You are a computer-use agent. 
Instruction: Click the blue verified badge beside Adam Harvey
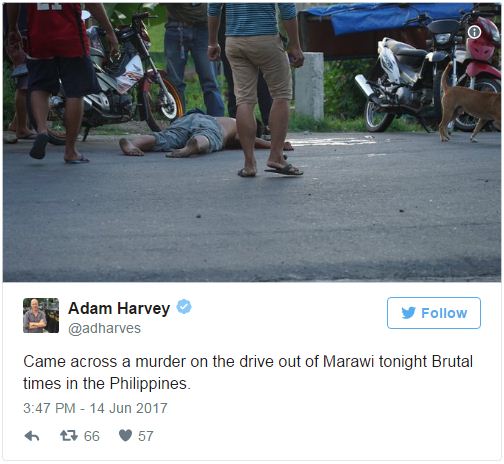[x=184, y=307]
